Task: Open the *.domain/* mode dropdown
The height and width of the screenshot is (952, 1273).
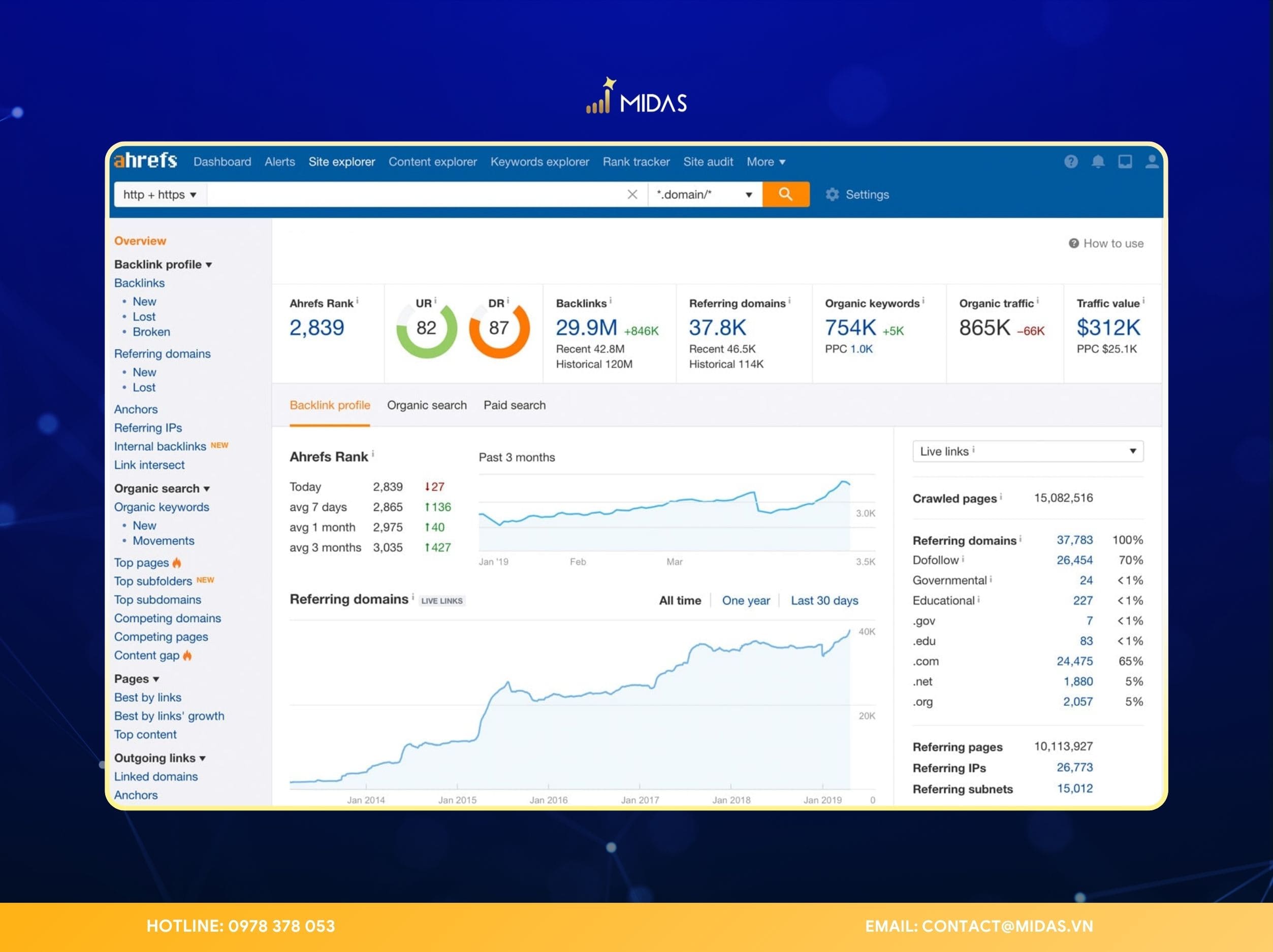Action: (x=705, y=194)
